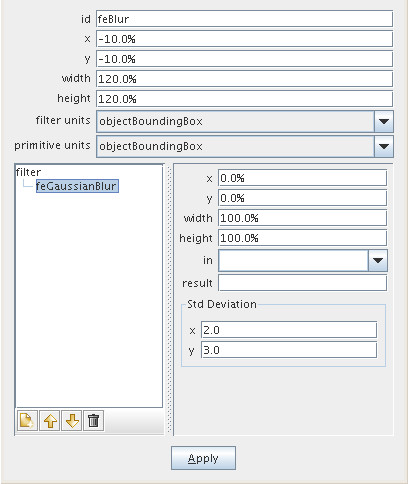This screenshot has width=408, height=484.
Task: Move filter primitive up arrow
Action: 50,421
